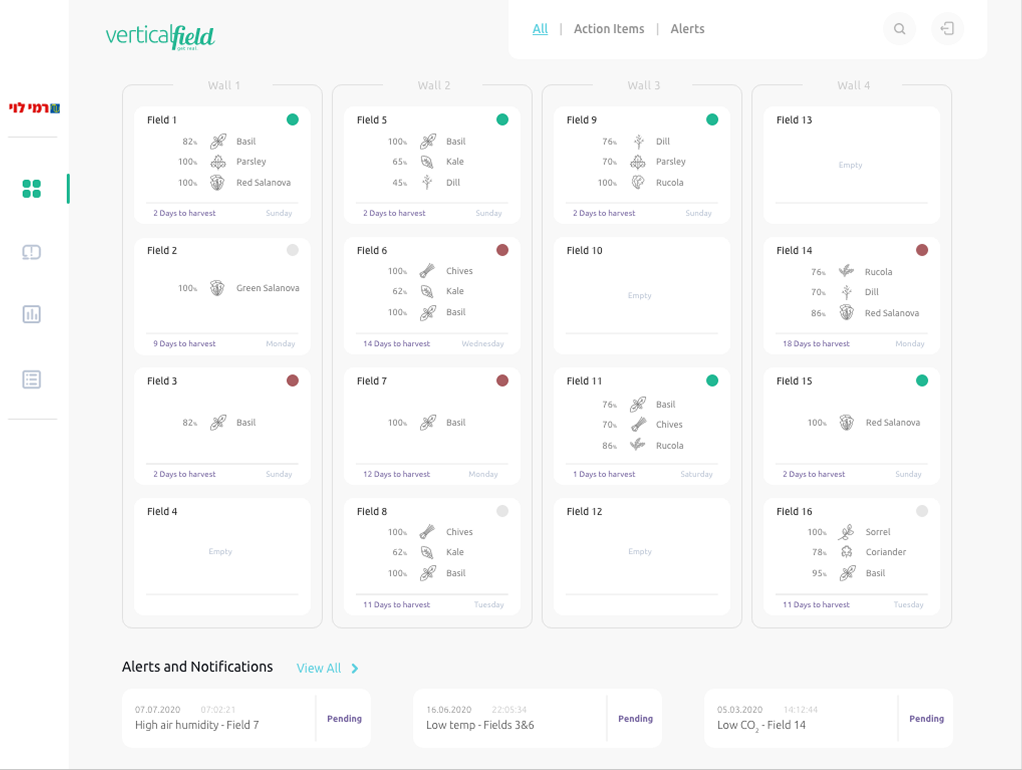
Task: Click the View All link
Action: coord(319,668)
